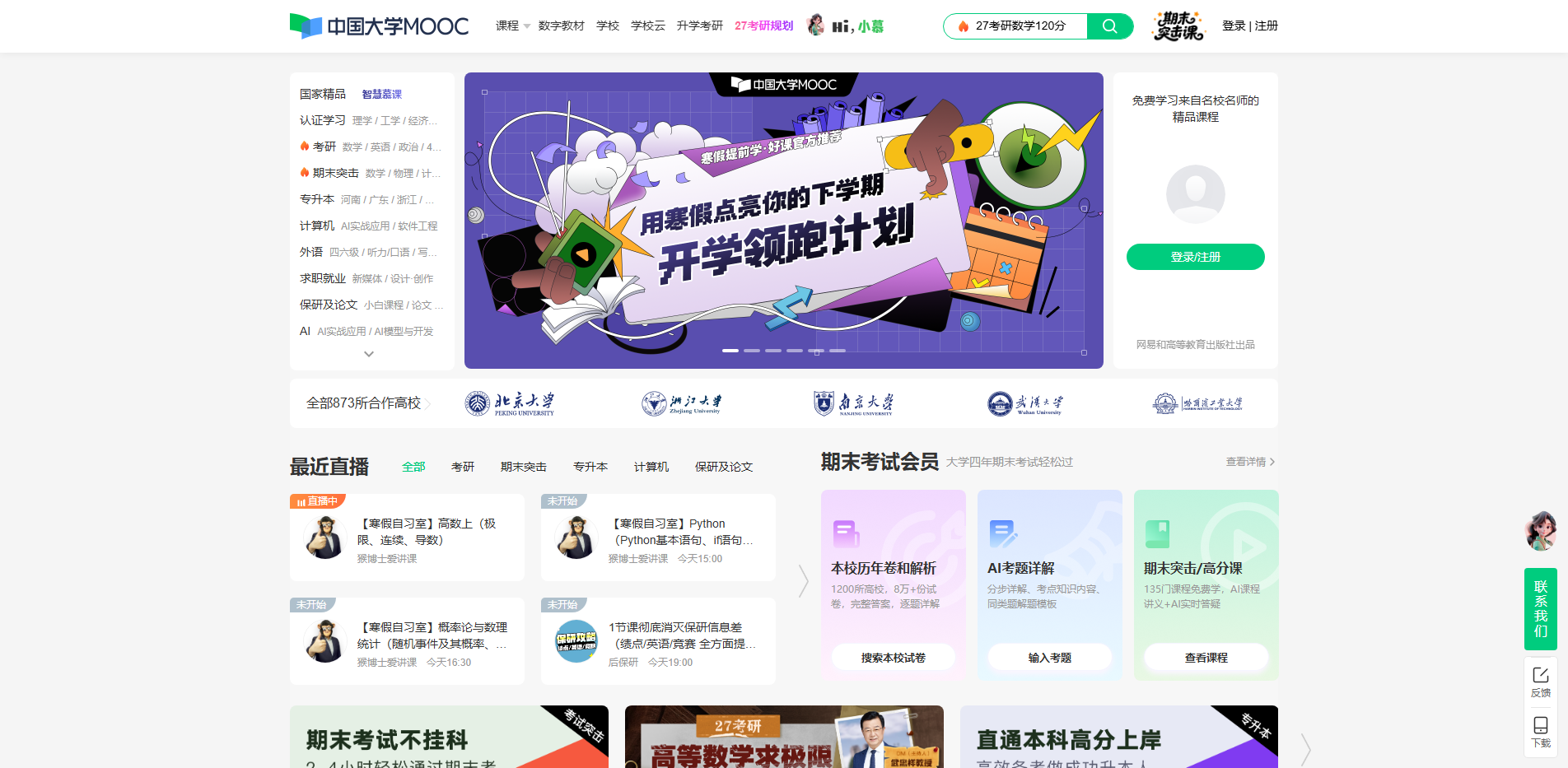The width and height of the screenshot is (1568, 768).
Task: Click the Peking University logo
Action: [510, 403]
